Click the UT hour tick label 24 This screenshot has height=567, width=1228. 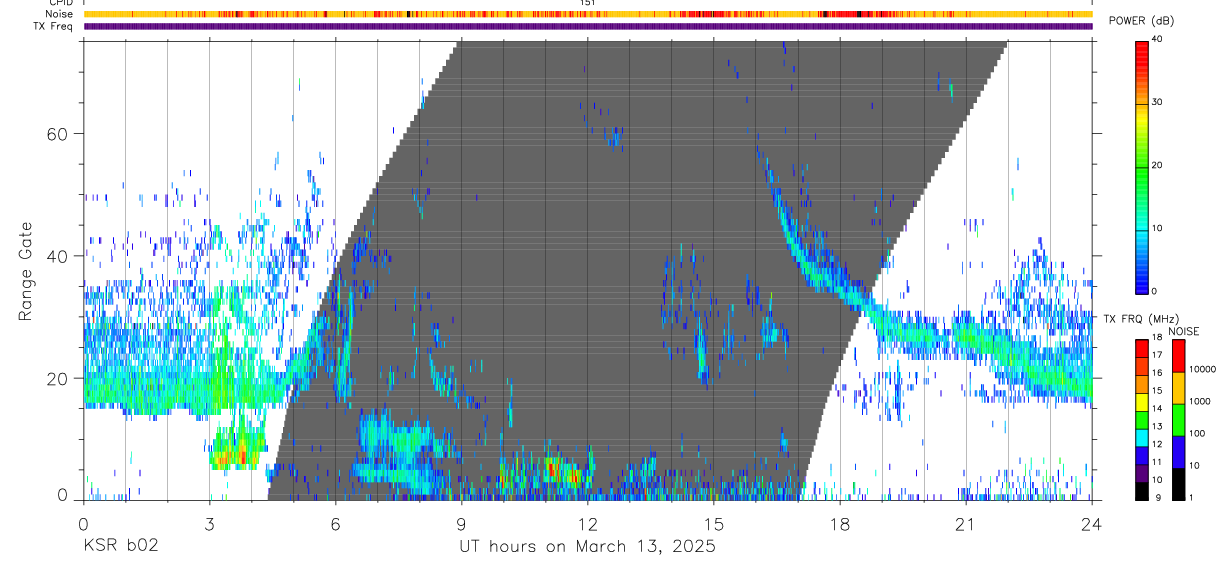click(x=1092, y=524)
